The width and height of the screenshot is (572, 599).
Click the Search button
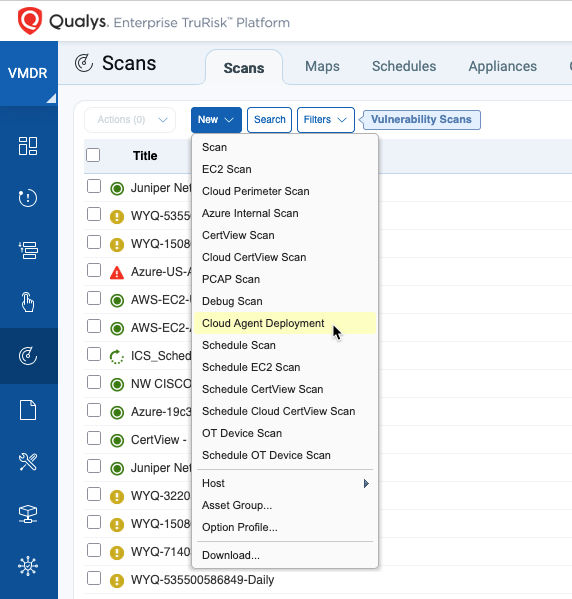click(269, 120)
